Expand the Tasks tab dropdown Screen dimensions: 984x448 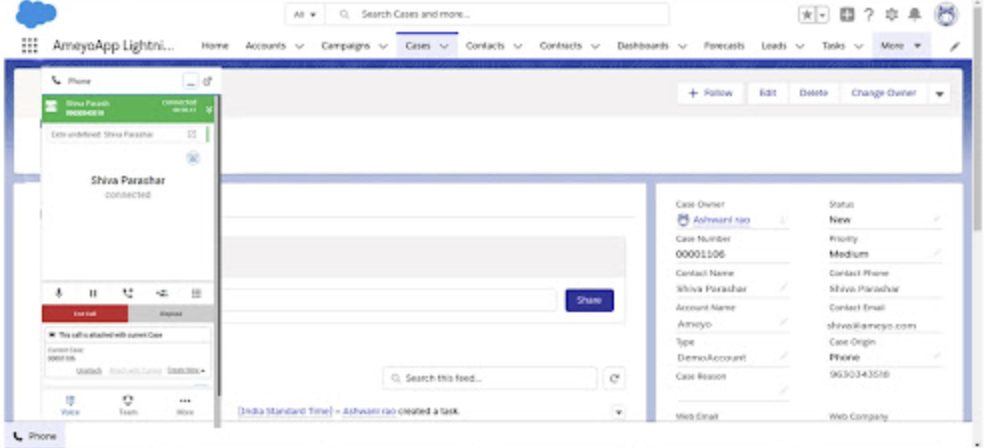tap(859, 46)
